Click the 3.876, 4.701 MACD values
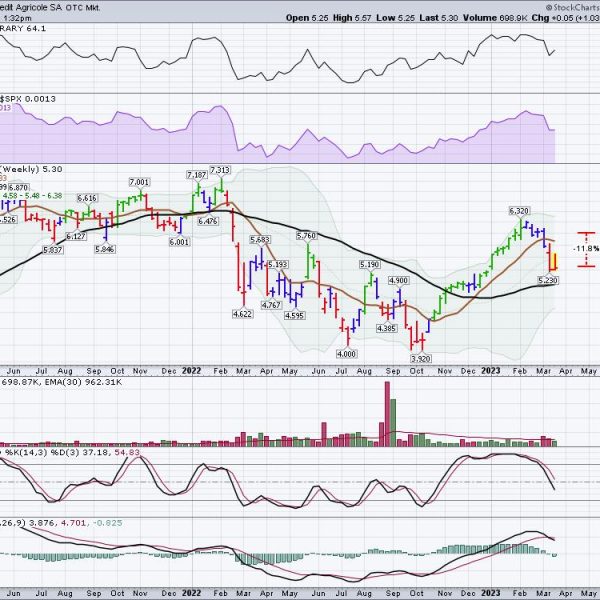Viewport: 600px width, 600px height. coord(58,523)
